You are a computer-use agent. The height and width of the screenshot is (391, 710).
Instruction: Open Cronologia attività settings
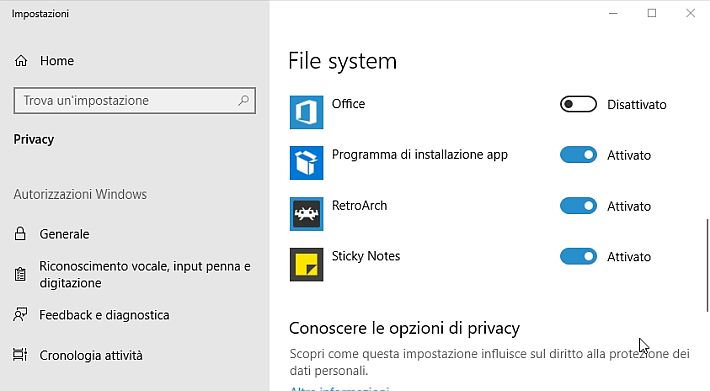point(91,355)
